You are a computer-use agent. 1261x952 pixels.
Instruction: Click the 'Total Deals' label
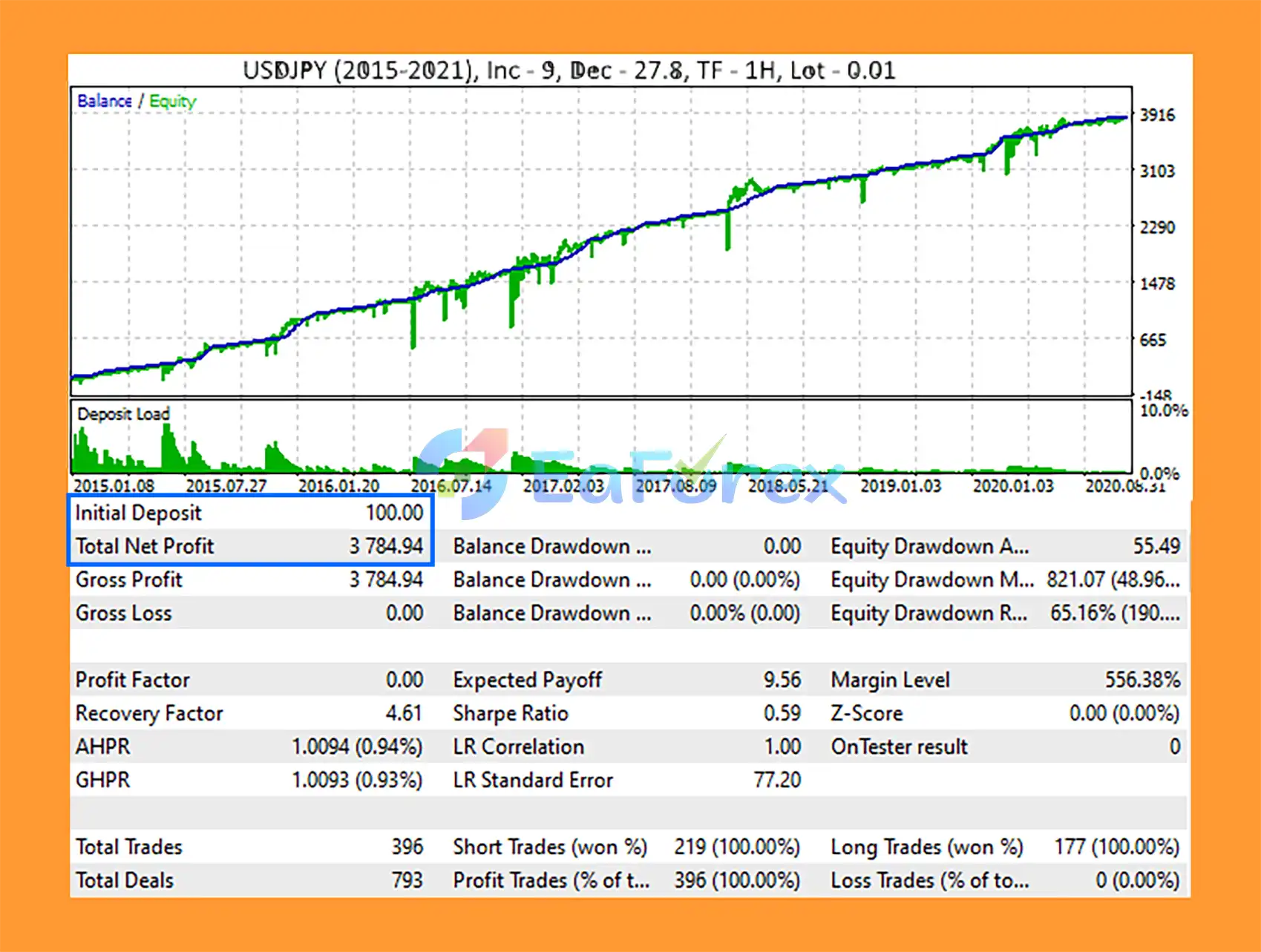coord(124,880)
